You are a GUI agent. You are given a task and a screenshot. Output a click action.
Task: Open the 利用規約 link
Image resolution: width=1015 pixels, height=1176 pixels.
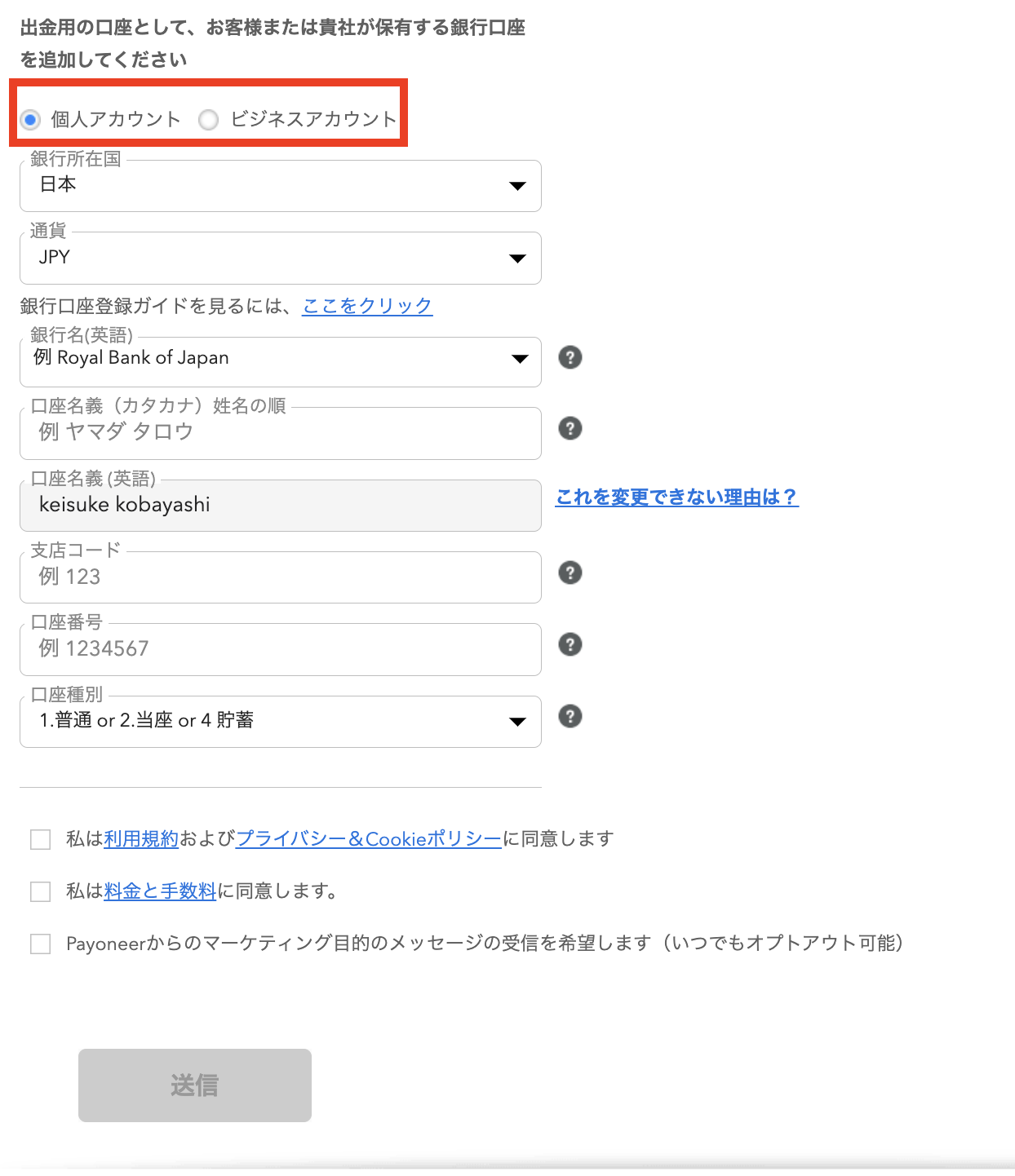point(141,838)
